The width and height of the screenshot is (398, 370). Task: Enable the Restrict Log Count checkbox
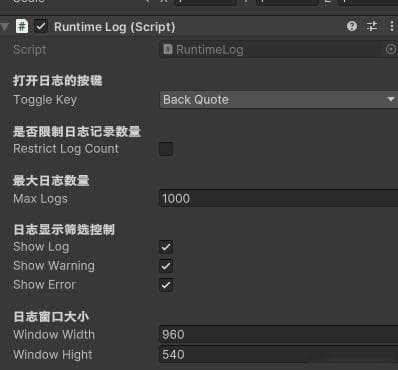click(166, 149)
